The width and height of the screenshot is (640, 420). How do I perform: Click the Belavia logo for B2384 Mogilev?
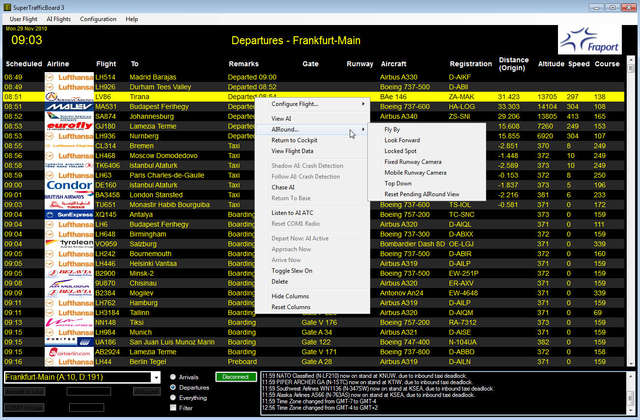[69, 293]
